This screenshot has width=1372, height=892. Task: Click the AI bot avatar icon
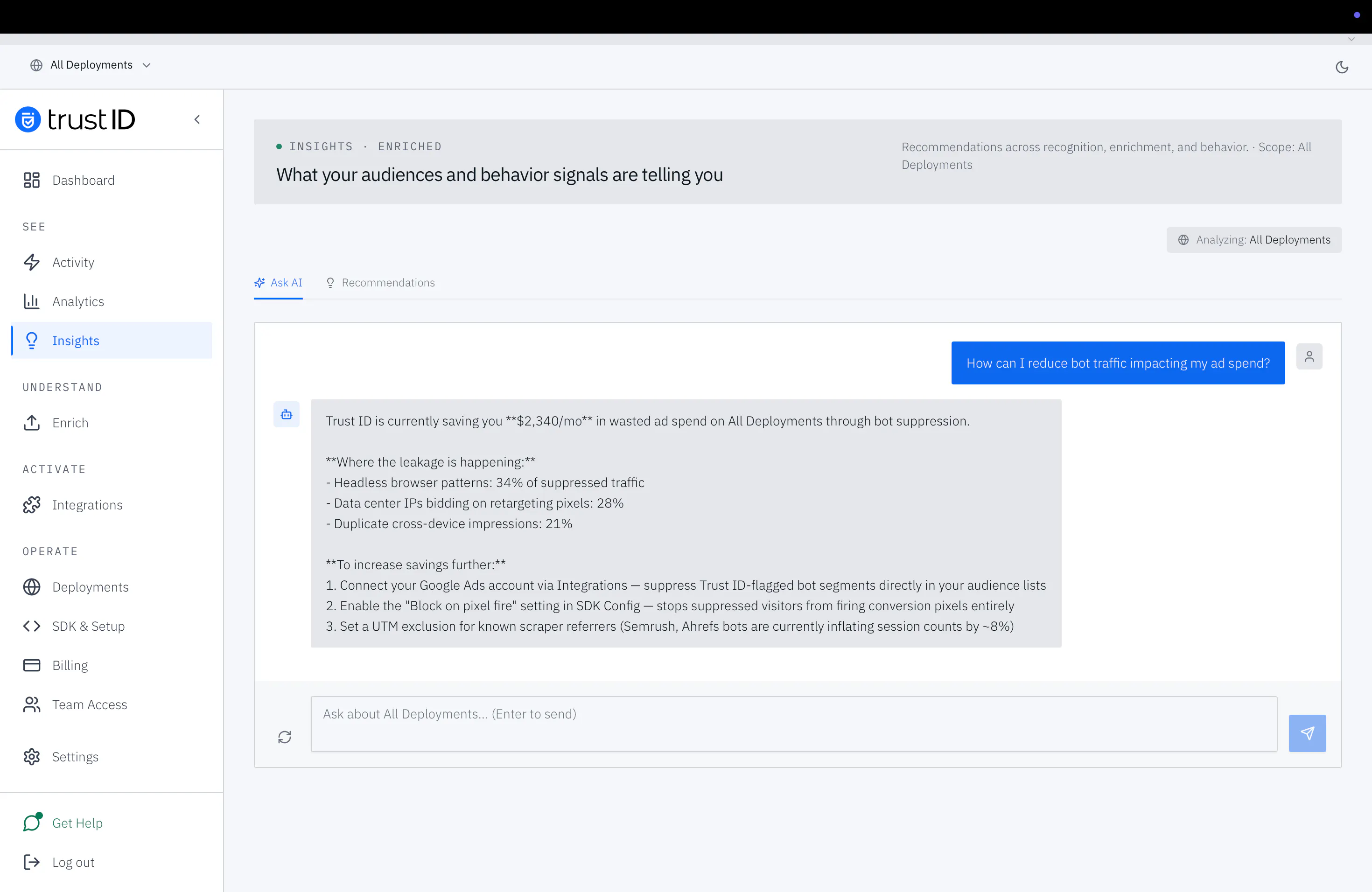[287, 414]
